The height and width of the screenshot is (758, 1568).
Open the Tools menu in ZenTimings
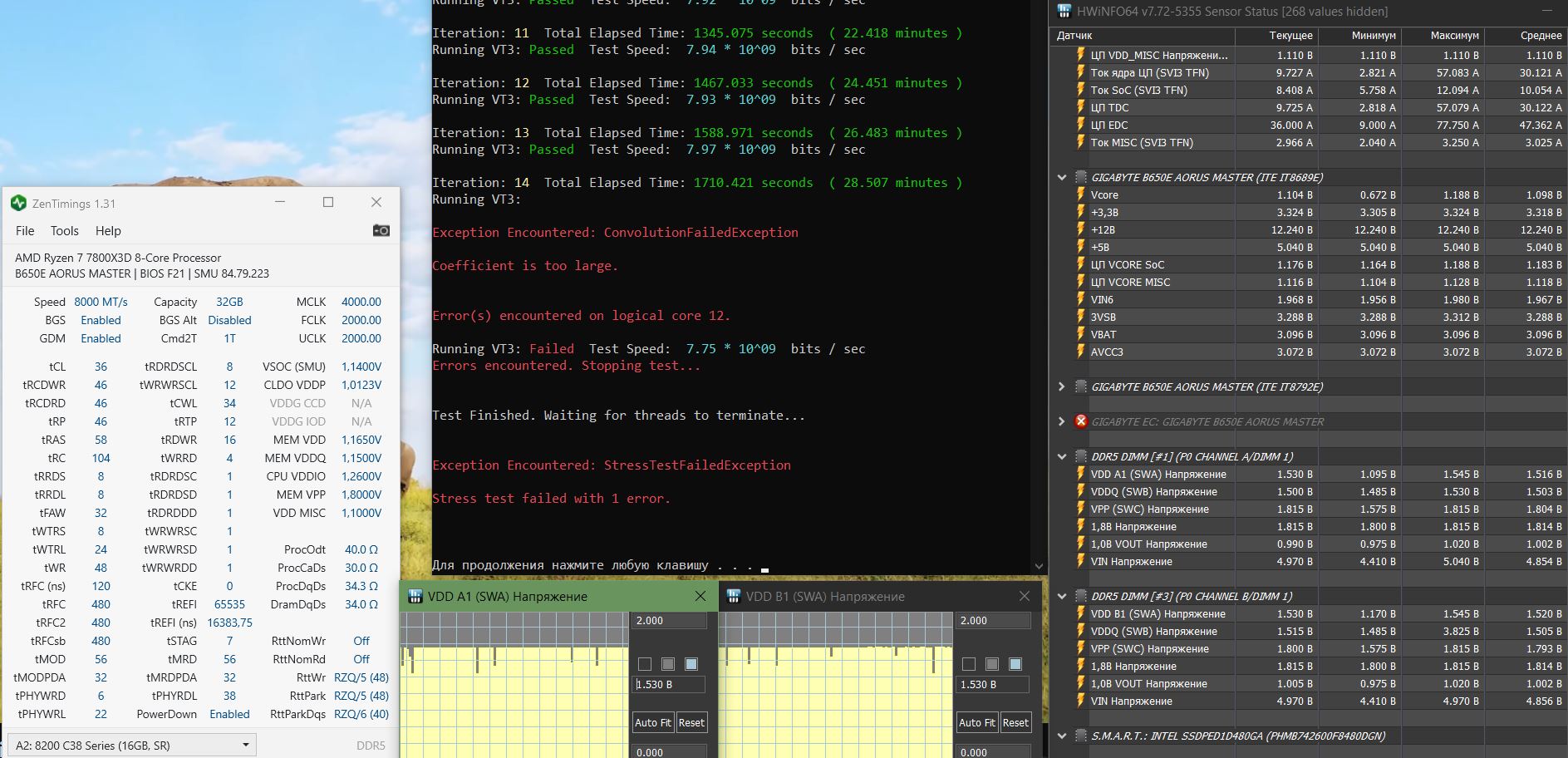(64, 231)
